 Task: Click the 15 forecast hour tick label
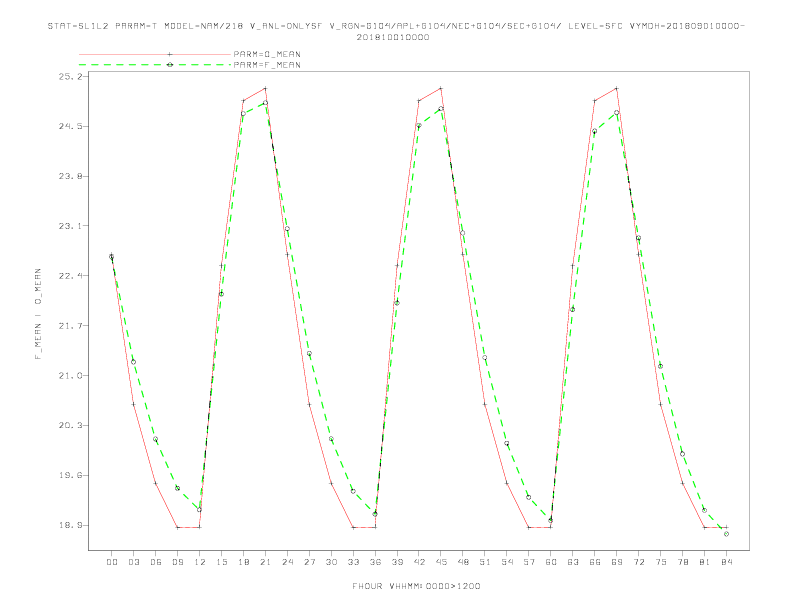(x=221, y=562)
